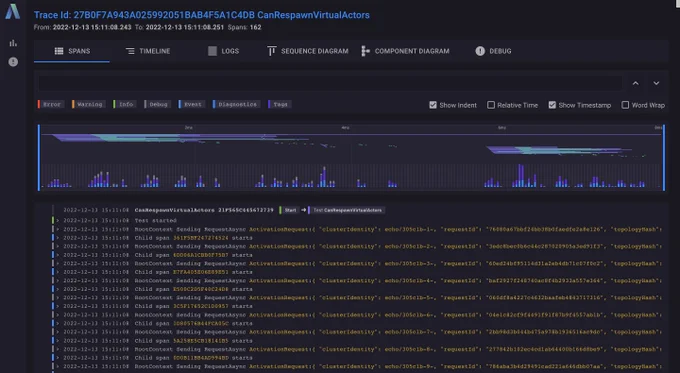Open child span link starting with 361F
This screenshot has height=373, width=680.
click(200, 238)
